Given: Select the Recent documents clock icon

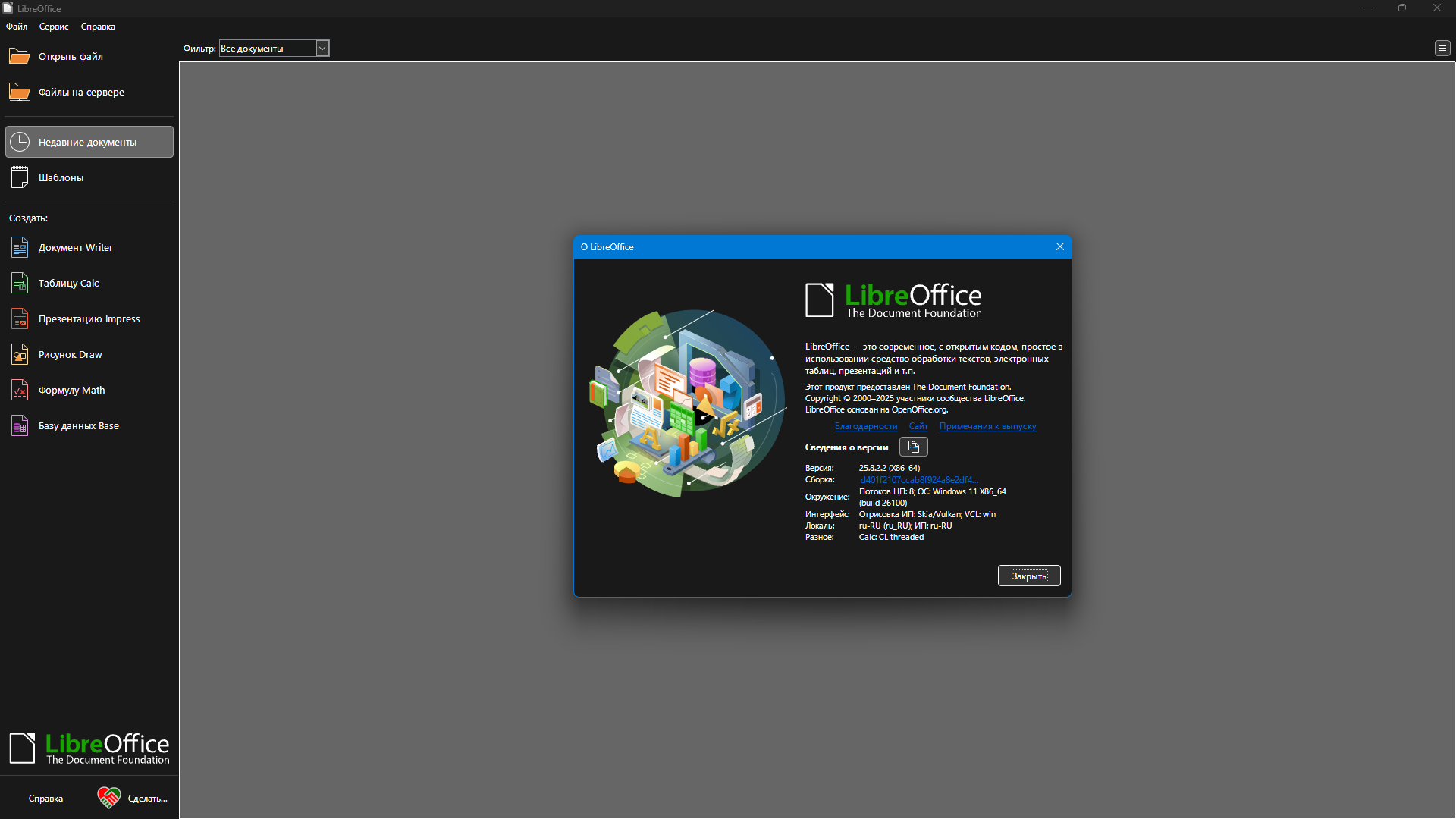Looking at the screenshot, I should pyautogui.click(x=20, y=143).
